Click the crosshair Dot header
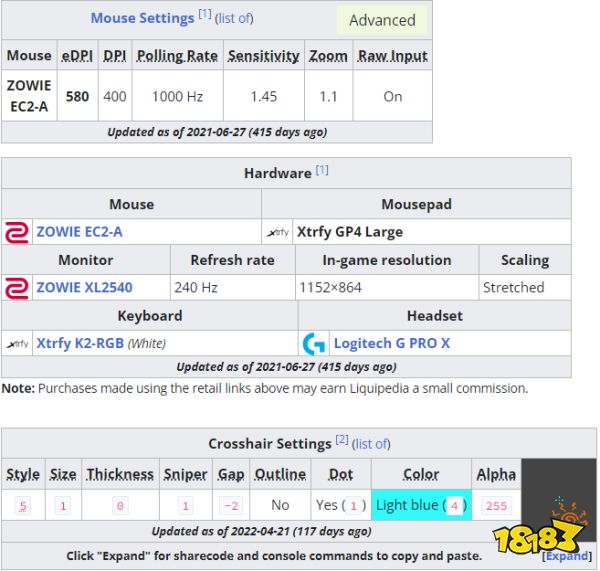 [x=341, y=475]
